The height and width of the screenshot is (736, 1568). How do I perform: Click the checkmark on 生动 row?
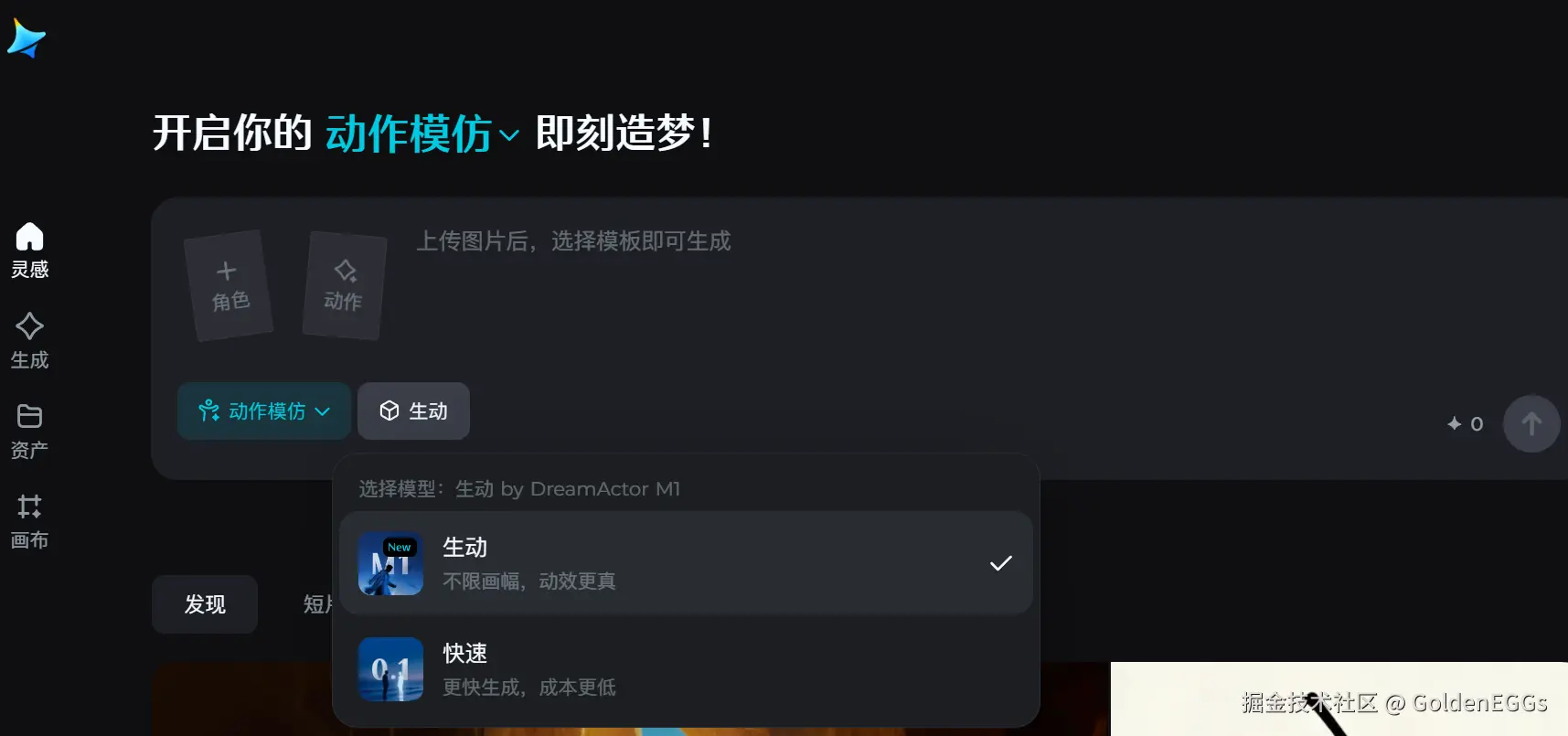[1001, 563]
